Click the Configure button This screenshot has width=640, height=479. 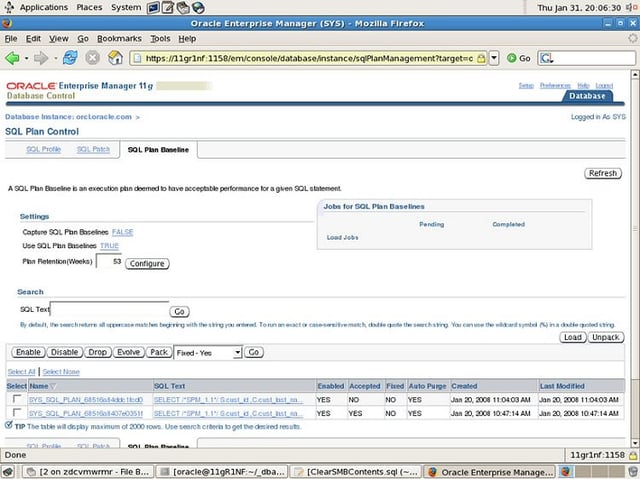(x=147, y=264)
